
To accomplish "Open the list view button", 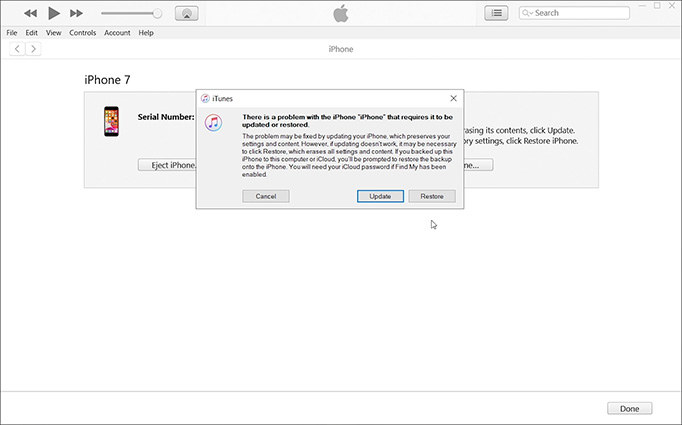I will click(x=496, y=13).
